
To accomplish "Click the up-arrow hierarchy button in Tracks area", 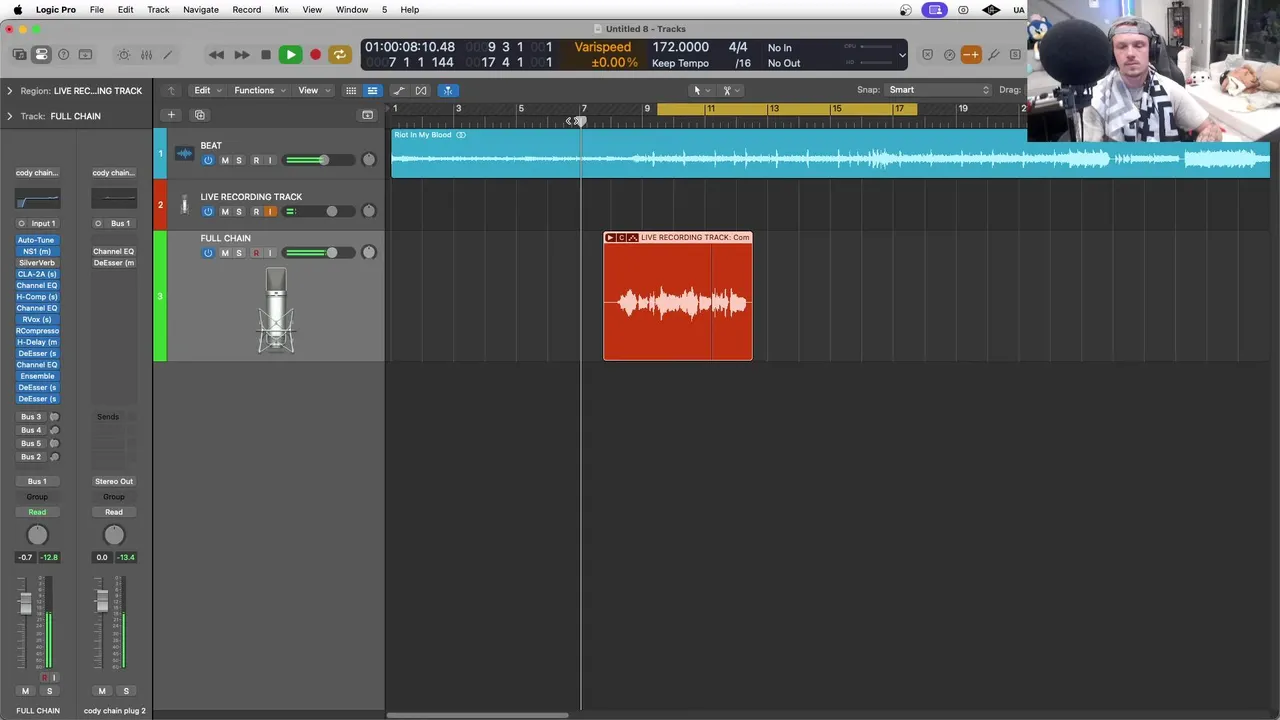I will tap(171, 91).
